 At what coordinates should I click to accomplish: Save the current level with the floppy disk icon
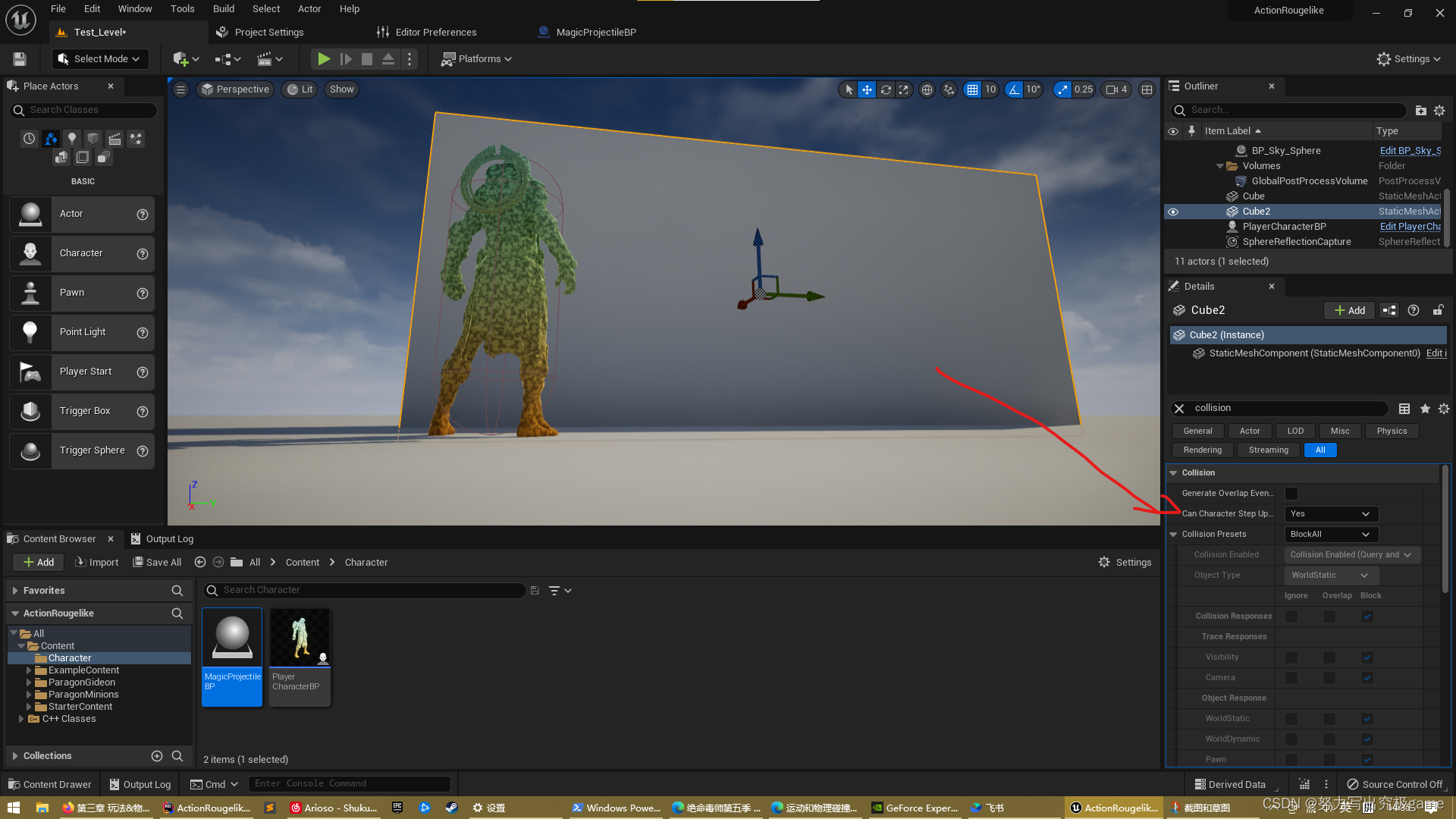click(20, 59)
